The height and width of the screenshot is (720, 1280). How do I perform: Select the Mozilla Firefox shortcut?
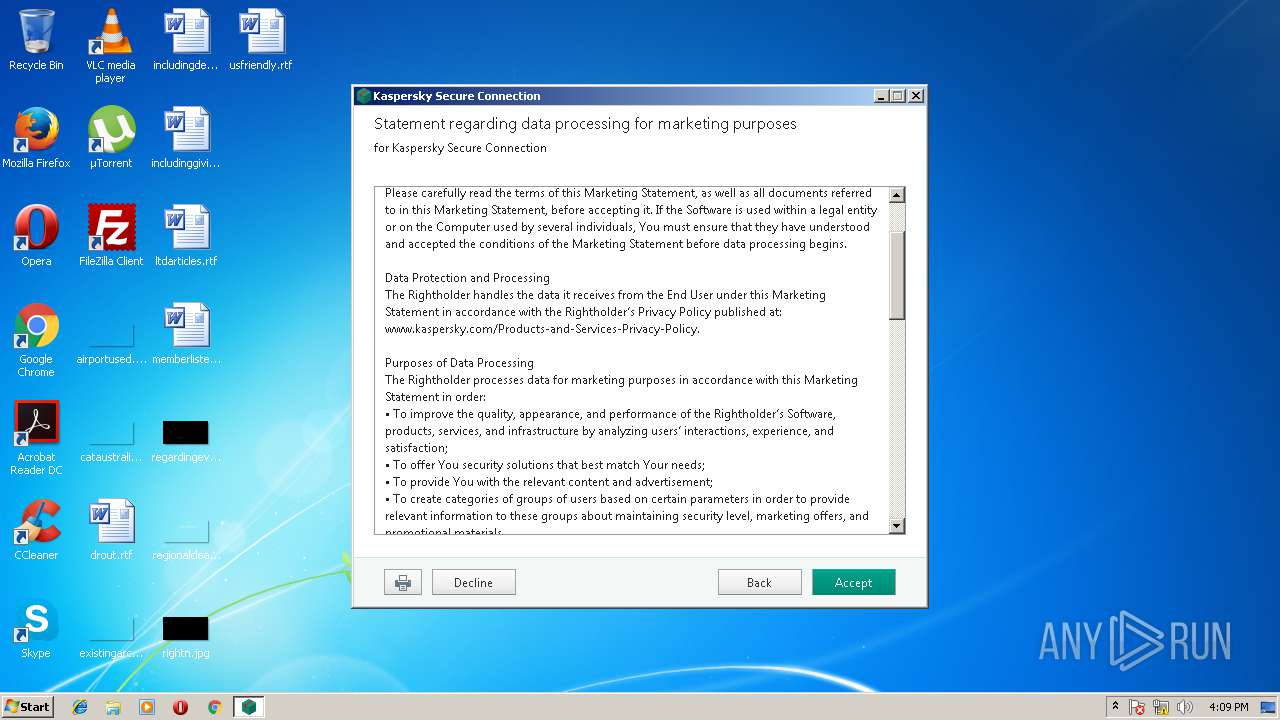coord(36,138)
